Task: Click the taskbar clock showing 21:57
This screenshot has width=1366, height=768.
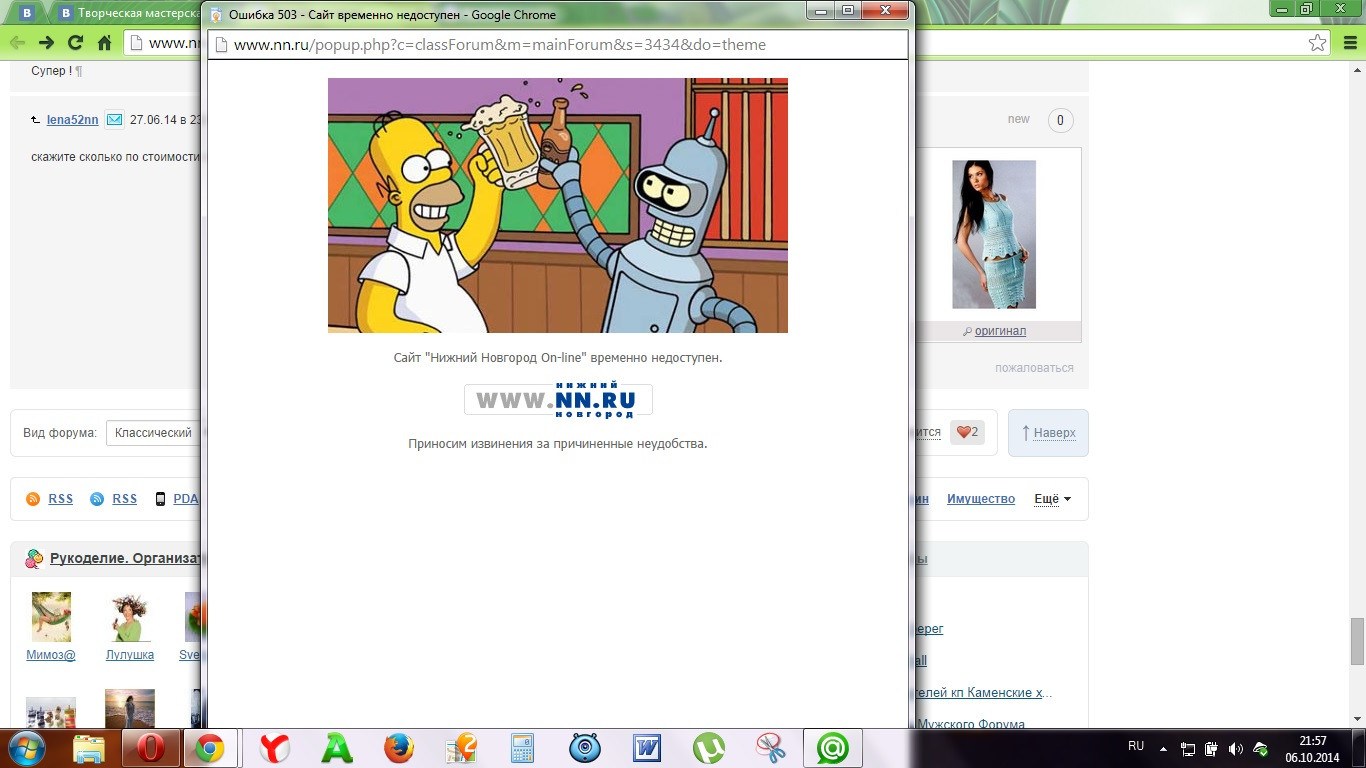Action: click(1313, 748)
